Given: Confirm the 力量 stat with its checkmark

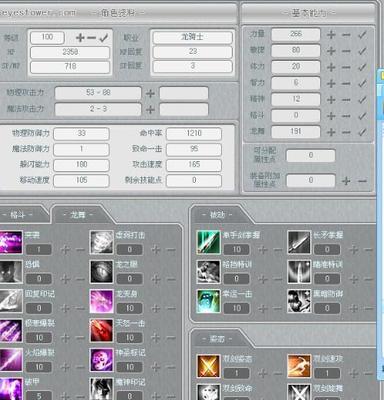Looking at the screenshot, I should click(x=362, y=34).
